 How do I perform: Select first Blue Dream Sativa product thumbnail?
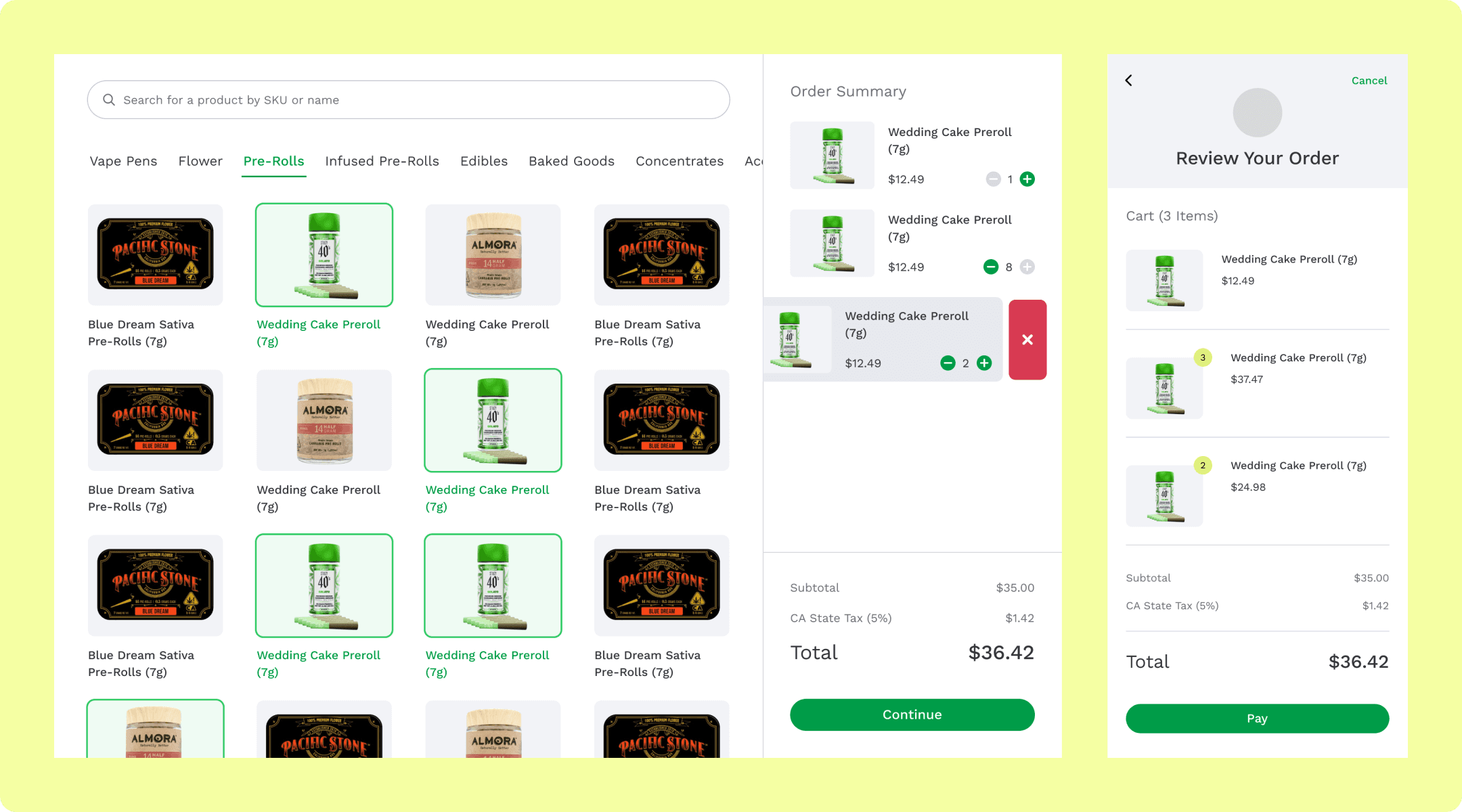click(155, 254)
